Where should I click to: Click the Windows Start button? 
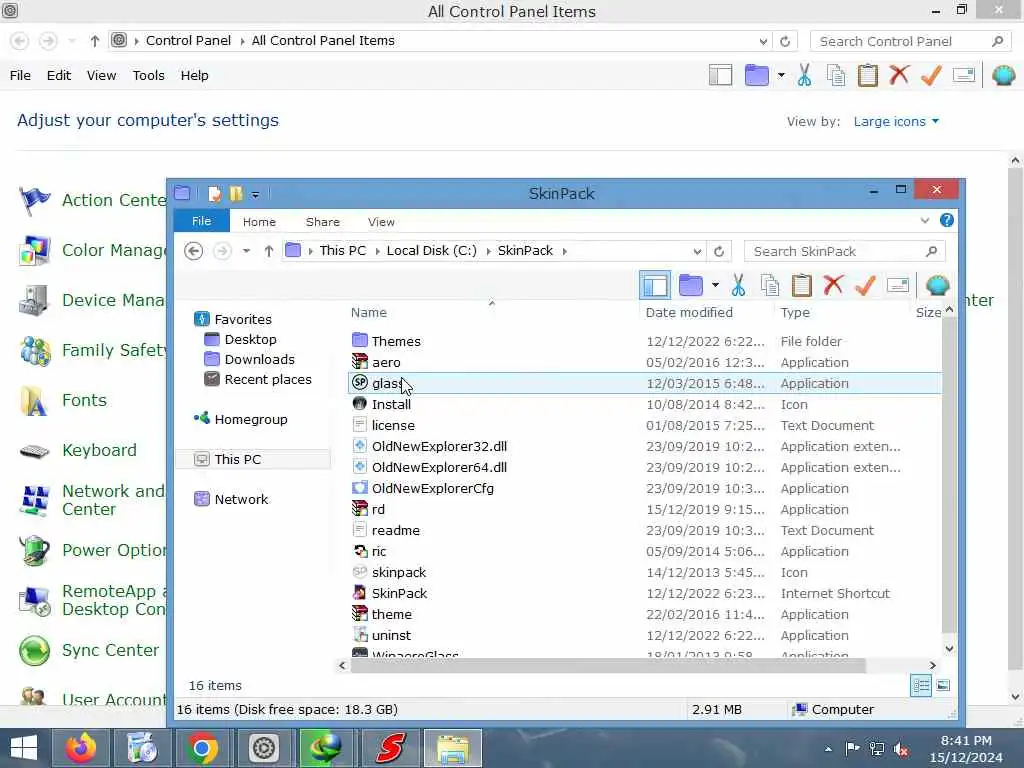pos(24,748)
